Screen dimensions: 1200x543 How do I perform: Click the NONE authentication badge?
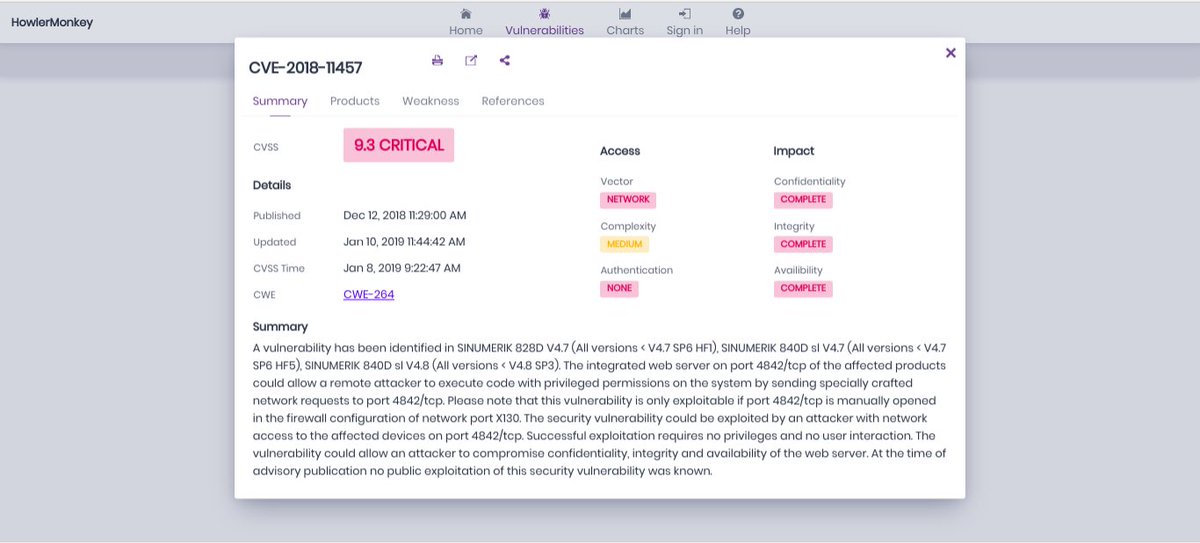619,288
